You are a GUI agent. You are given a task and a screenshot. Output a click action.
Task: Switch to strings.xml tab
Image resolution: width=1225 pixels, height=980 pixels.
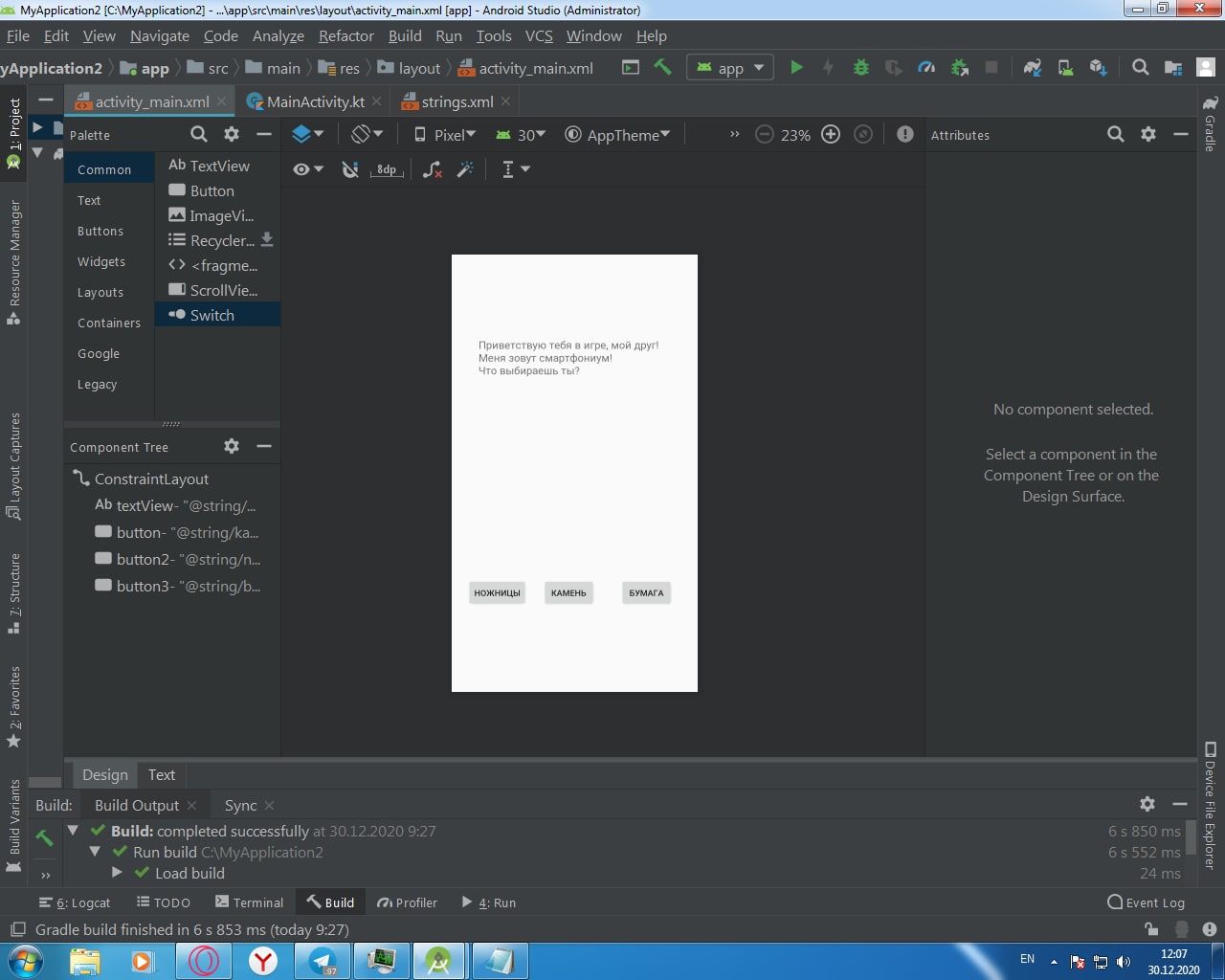tap(457, 101)
